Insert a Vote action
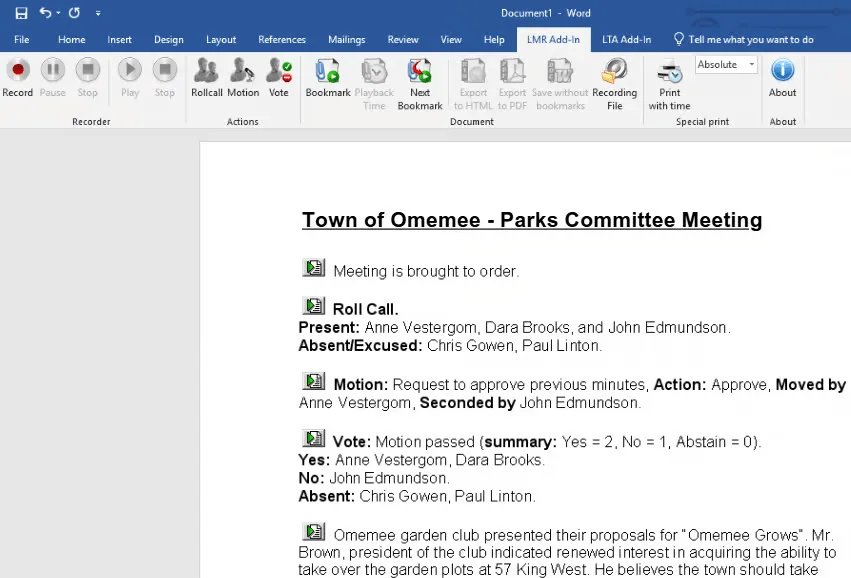The height and width of the screenshot is (578, 851). coord(279,78)
